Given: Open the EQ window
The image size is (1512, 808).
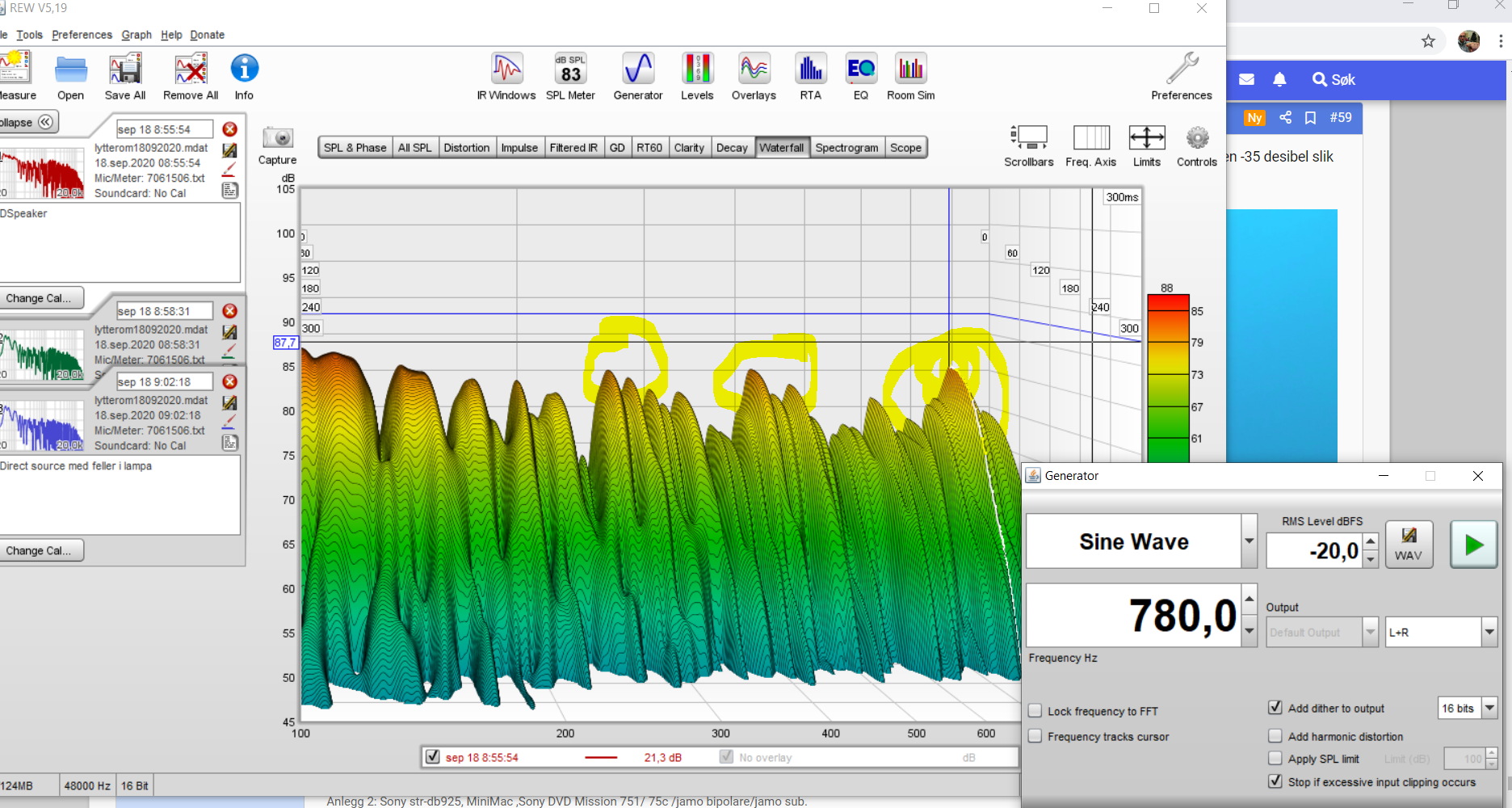Looking at the screenshot, I should coord(861,77).
